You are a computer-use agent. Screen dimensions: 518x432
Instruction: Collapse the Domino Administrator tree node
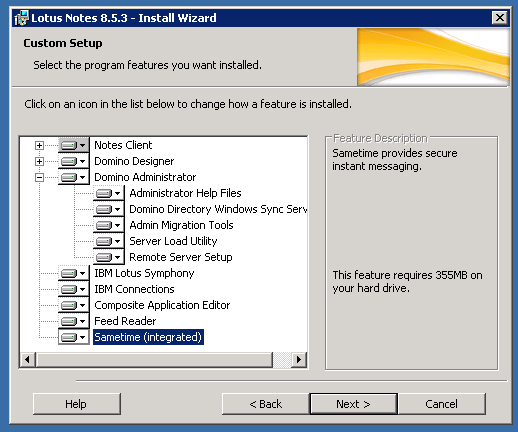[39, 178]
